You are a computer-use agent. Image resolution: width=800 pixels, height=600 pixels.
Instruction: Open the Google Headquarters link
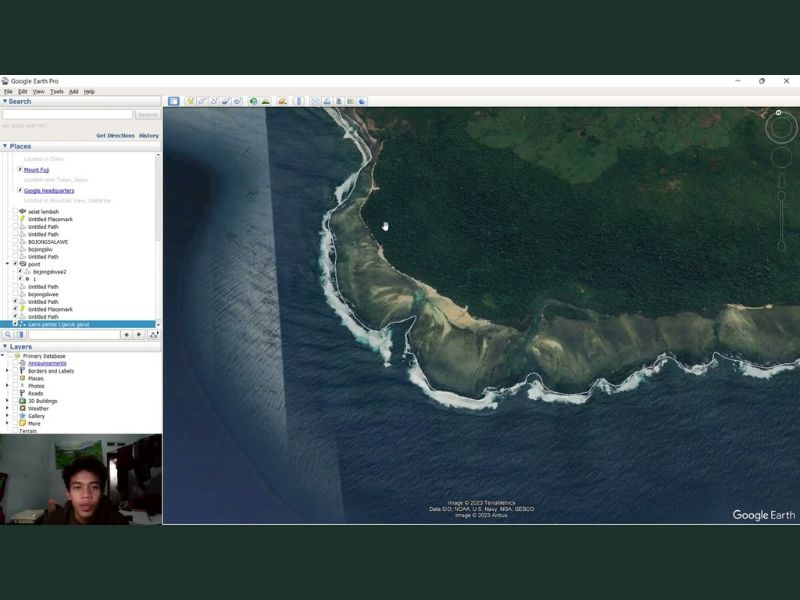tap(49, 190)
